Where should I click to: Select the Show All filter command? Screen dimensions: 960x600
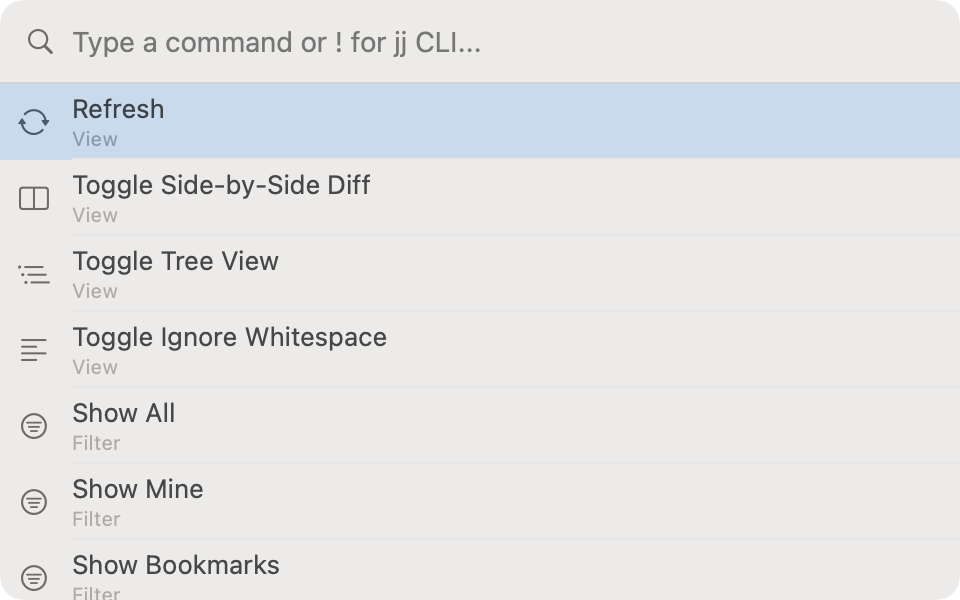click(123, 413)
